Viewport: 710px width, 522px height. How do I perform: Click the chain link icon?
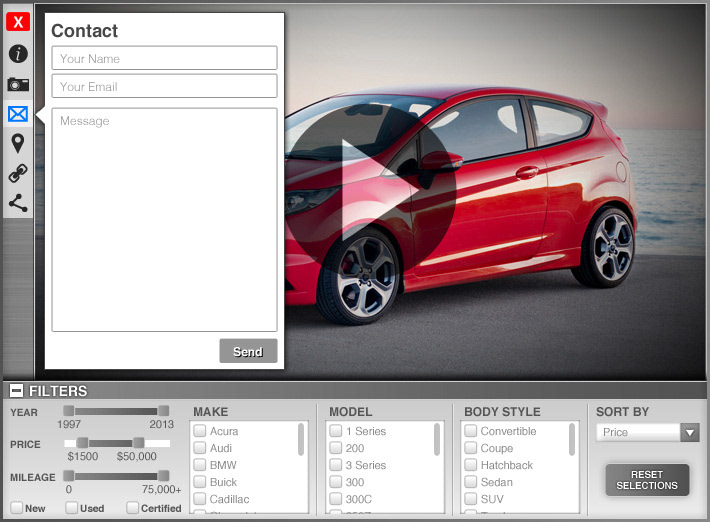click(18, 173)
